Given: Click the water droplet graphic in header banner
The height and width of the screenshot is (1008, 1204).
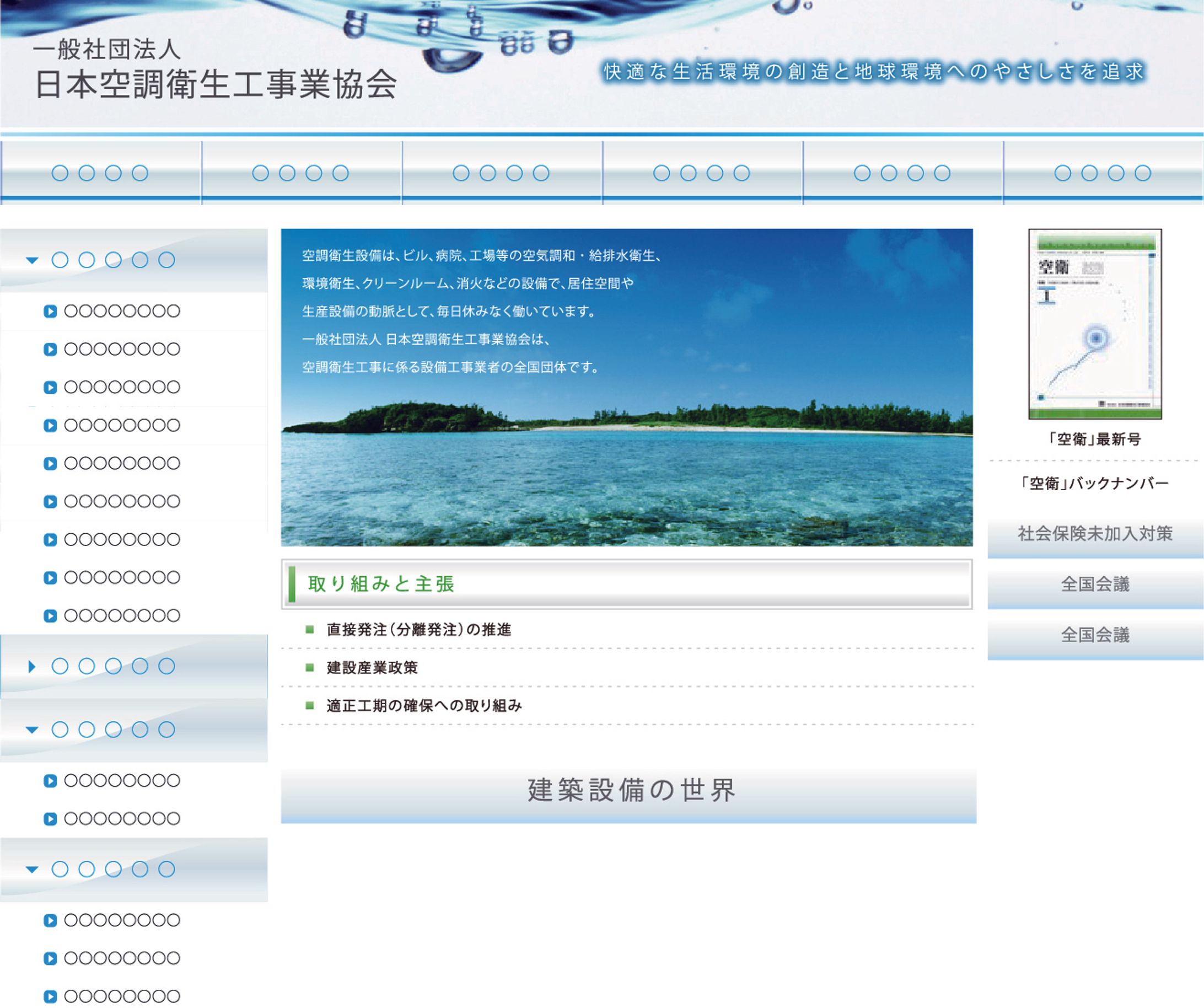Looking at the screenshot, I should click(453, 57).
